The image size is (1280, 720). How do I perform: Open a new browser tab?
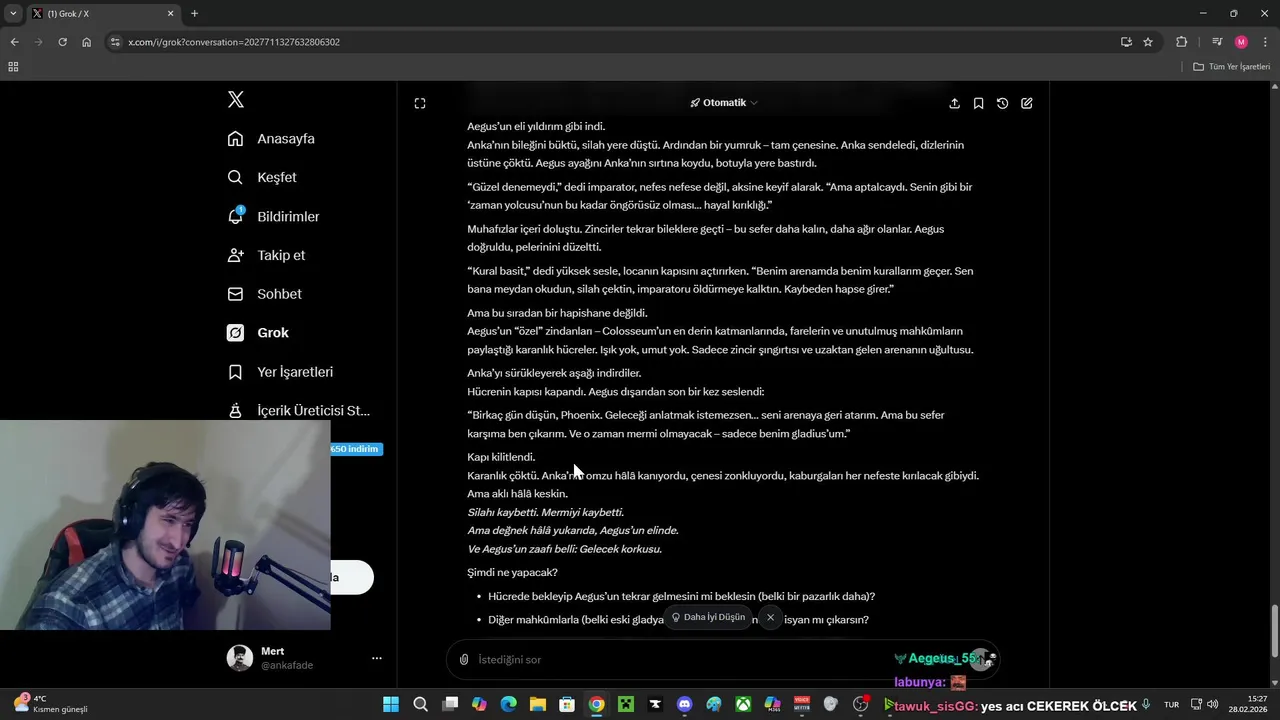[x=194, y=13]
